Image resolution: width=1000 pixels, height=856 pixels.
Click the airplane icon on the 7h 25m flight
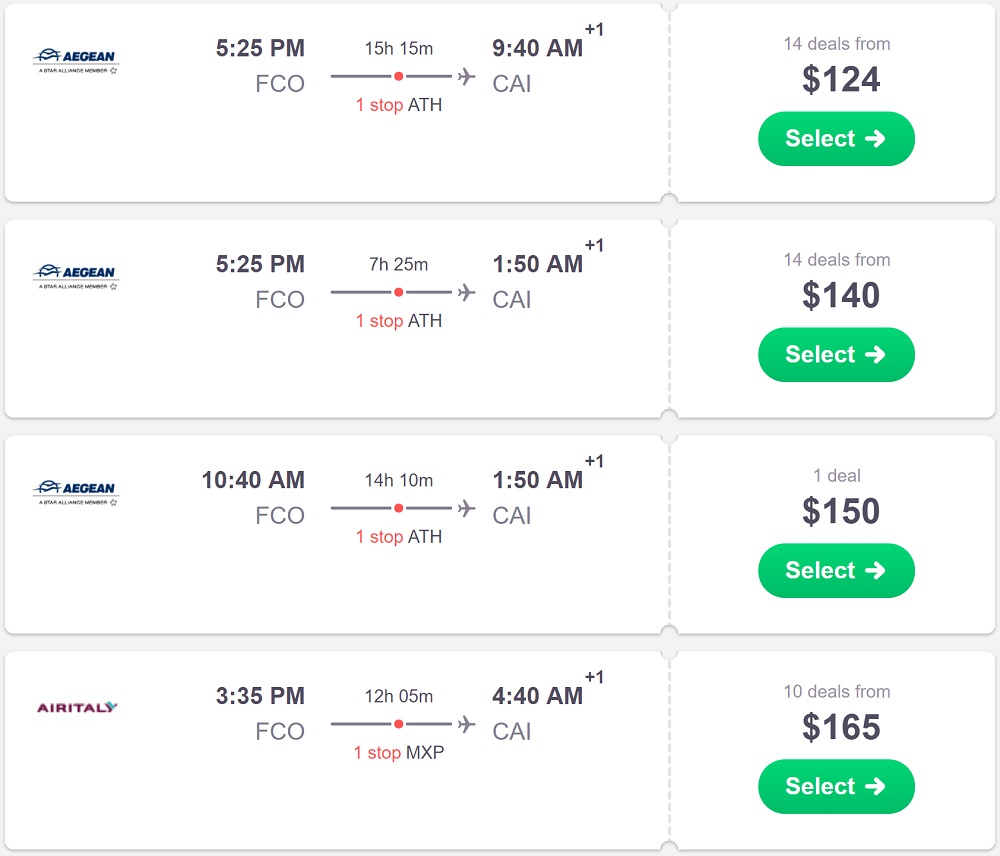point(466,292)
